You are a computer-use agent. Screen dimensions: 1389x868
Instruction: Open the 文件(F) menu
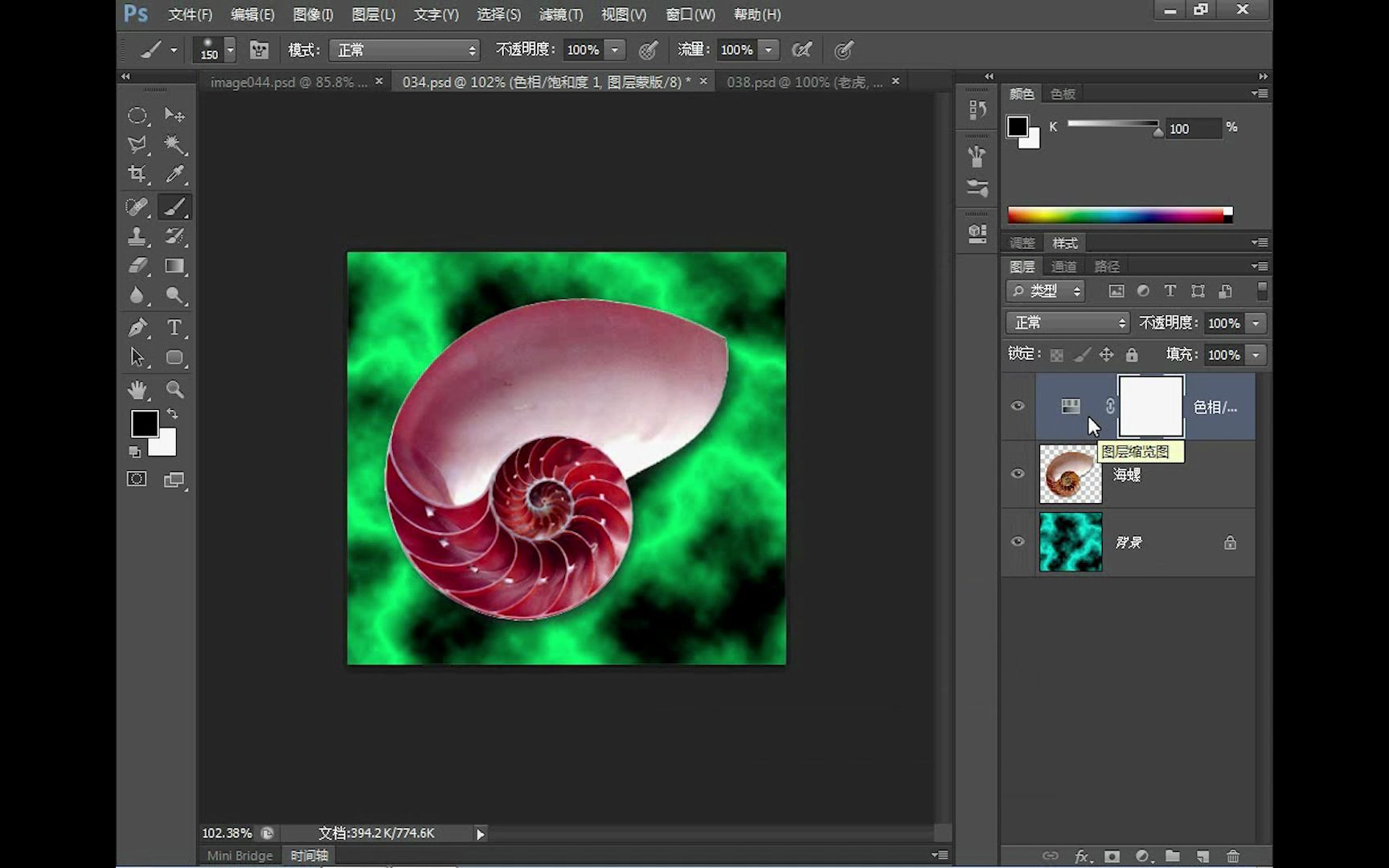191,14
